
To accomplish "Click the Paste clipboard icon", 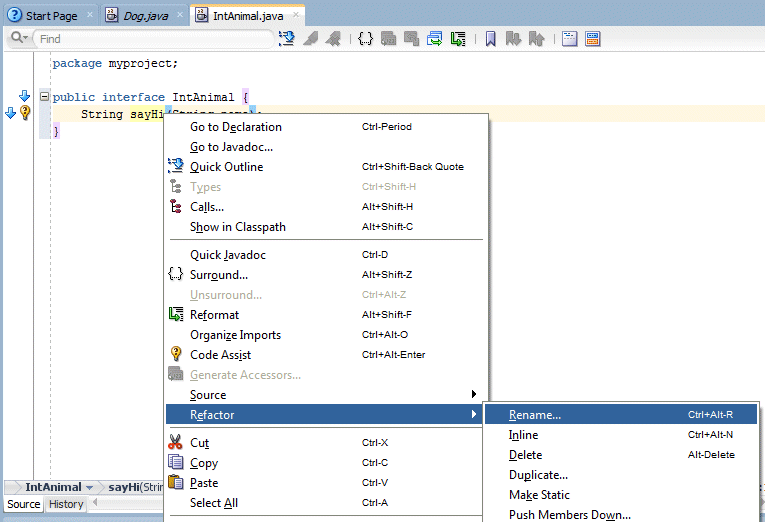I will pyautogui.click(x=175, y=482).
